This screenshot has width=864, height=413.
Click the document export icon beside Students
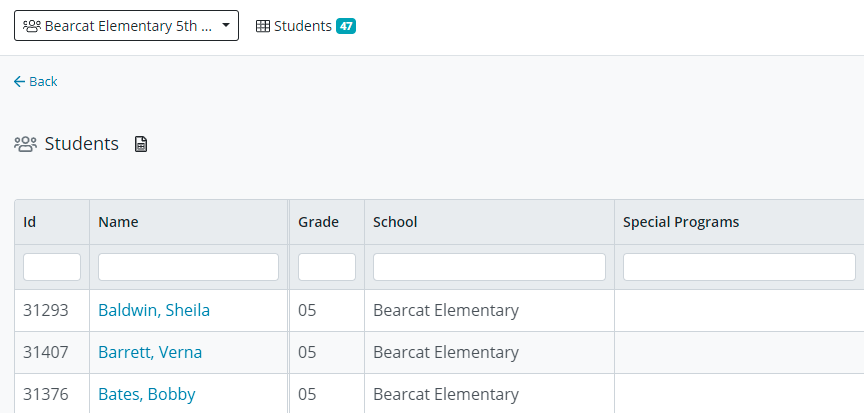141,144
